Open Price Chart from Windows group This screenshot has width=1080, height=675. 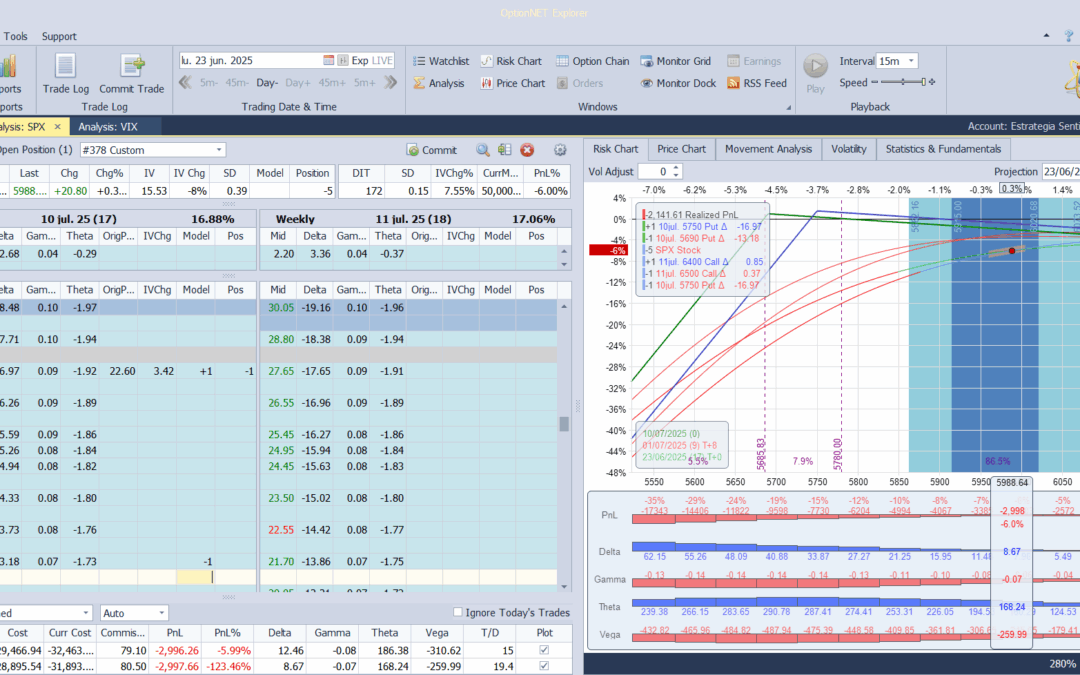512,83
